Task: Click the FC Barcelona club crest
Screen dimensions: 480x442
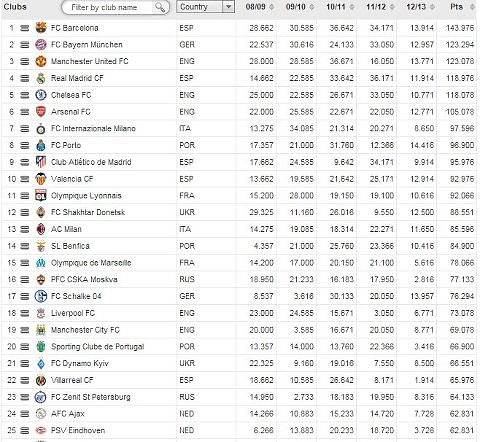Action: point(41,28)
